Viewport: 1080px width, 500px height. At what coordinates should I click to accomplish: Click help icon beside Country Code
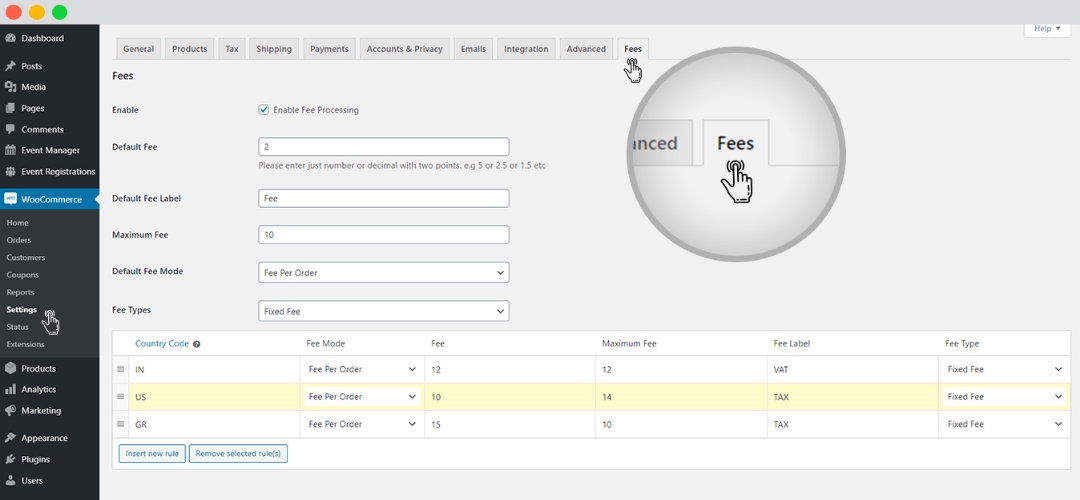point(196,344)
